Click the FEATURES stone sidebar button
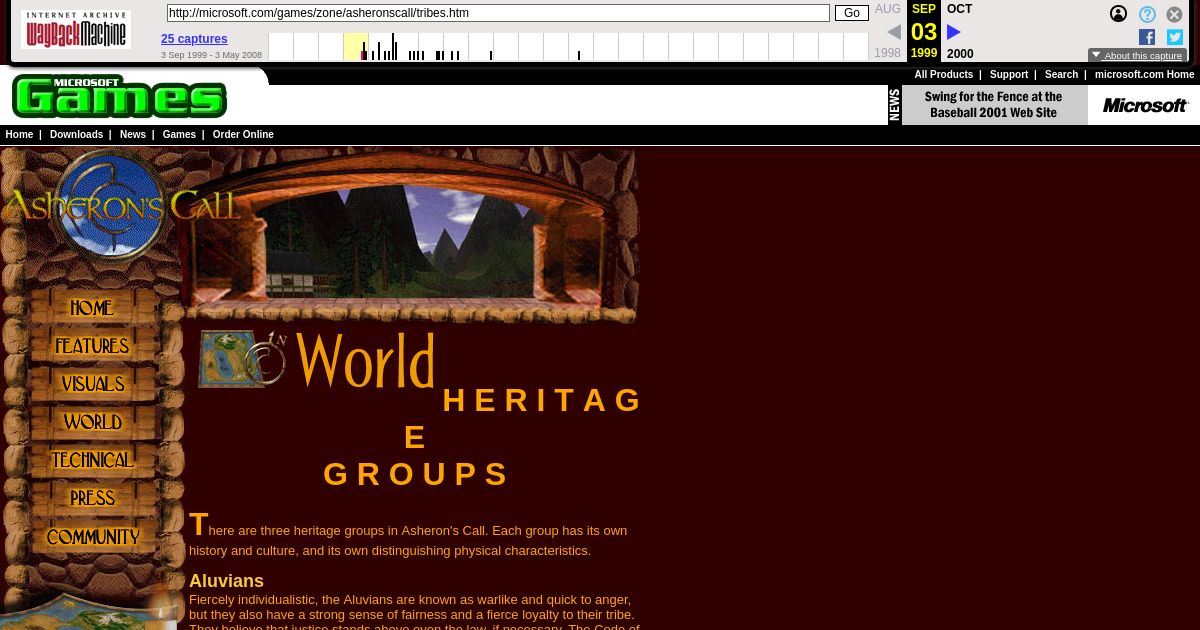This screenshot has width=1200, height=630. 92,346
